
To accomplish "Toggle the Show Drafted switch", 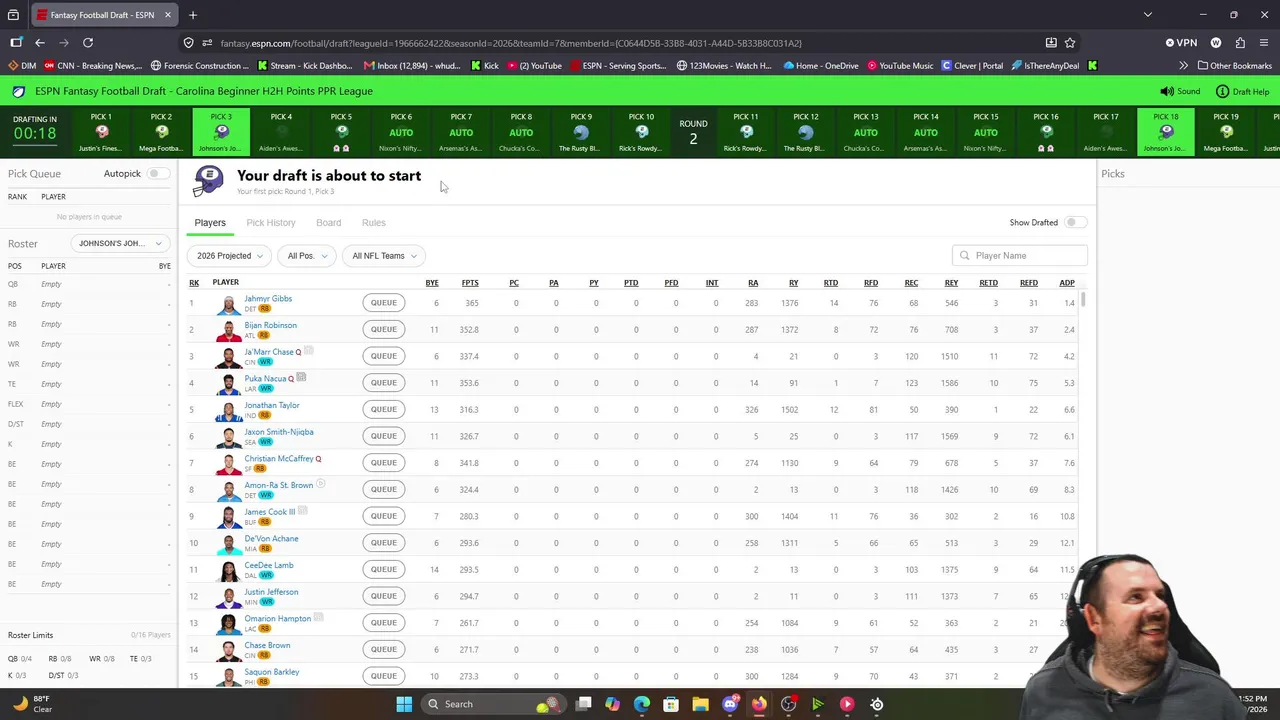I will pos(1074,222).
